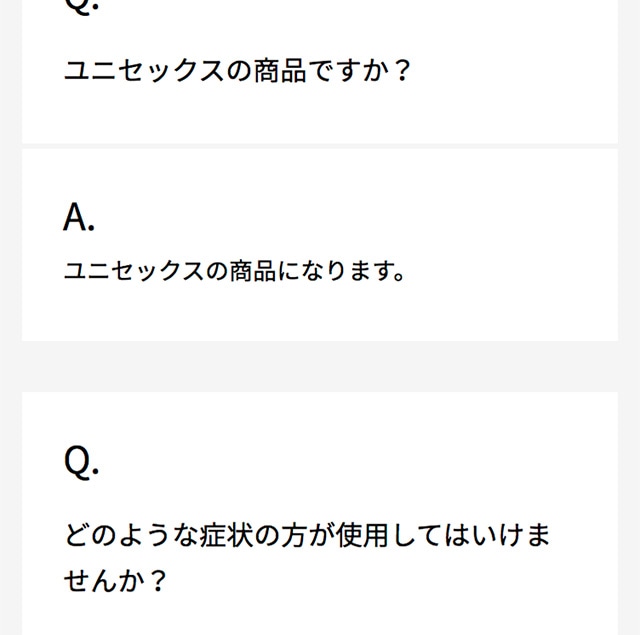Click the "Q." label above the symptoms question
This screenshot has height=635, width=640.
pos(81,461)
